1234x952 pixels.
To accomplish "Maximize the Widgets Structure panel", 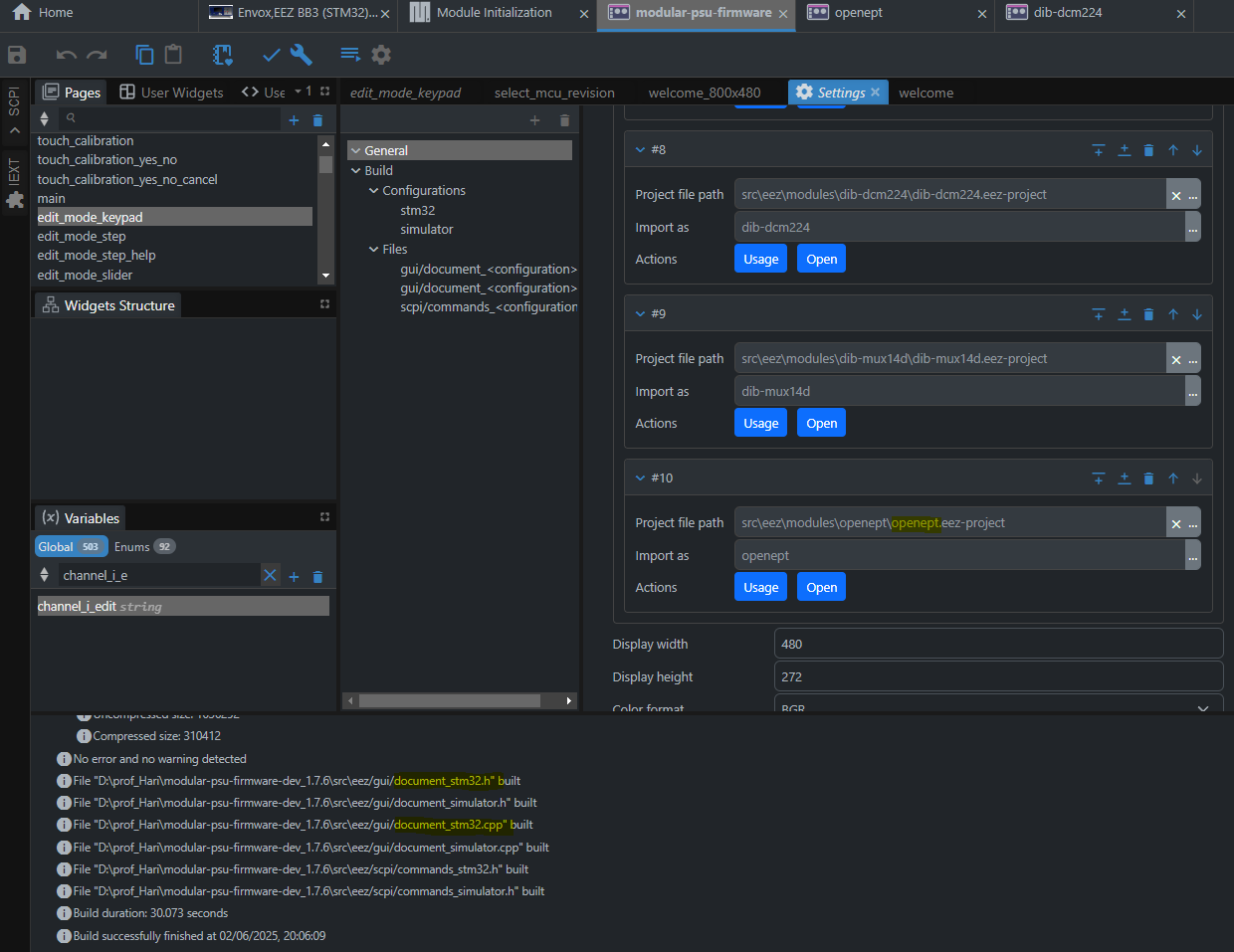I will (324, 304).
